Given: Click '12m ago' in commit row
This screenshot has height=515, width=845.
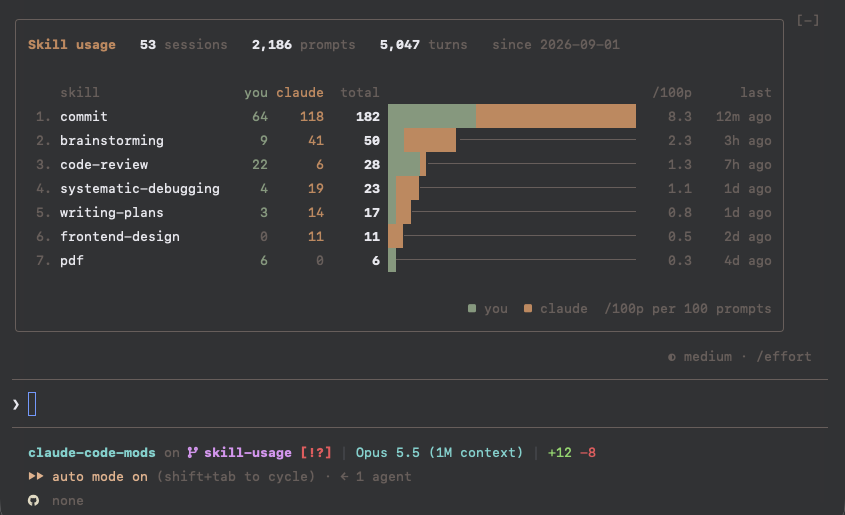Looking at the screenshot, I should pyautogui.click(x=743, y=116).
